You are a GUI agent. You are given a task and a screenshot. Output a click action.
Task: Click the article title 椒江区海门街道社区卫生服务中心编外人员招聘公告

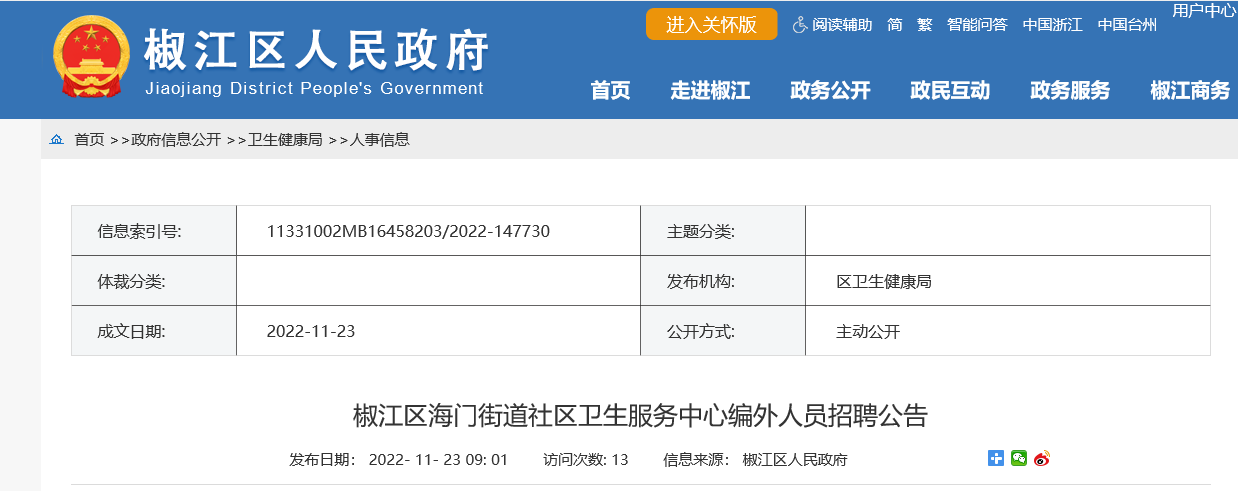point(641,415)
